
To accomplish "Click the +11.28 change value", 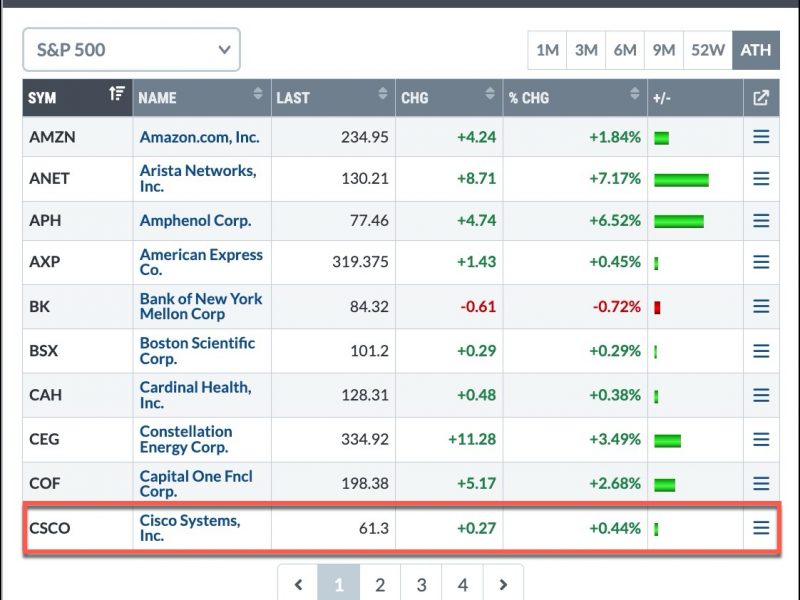I will pos(472,439).
